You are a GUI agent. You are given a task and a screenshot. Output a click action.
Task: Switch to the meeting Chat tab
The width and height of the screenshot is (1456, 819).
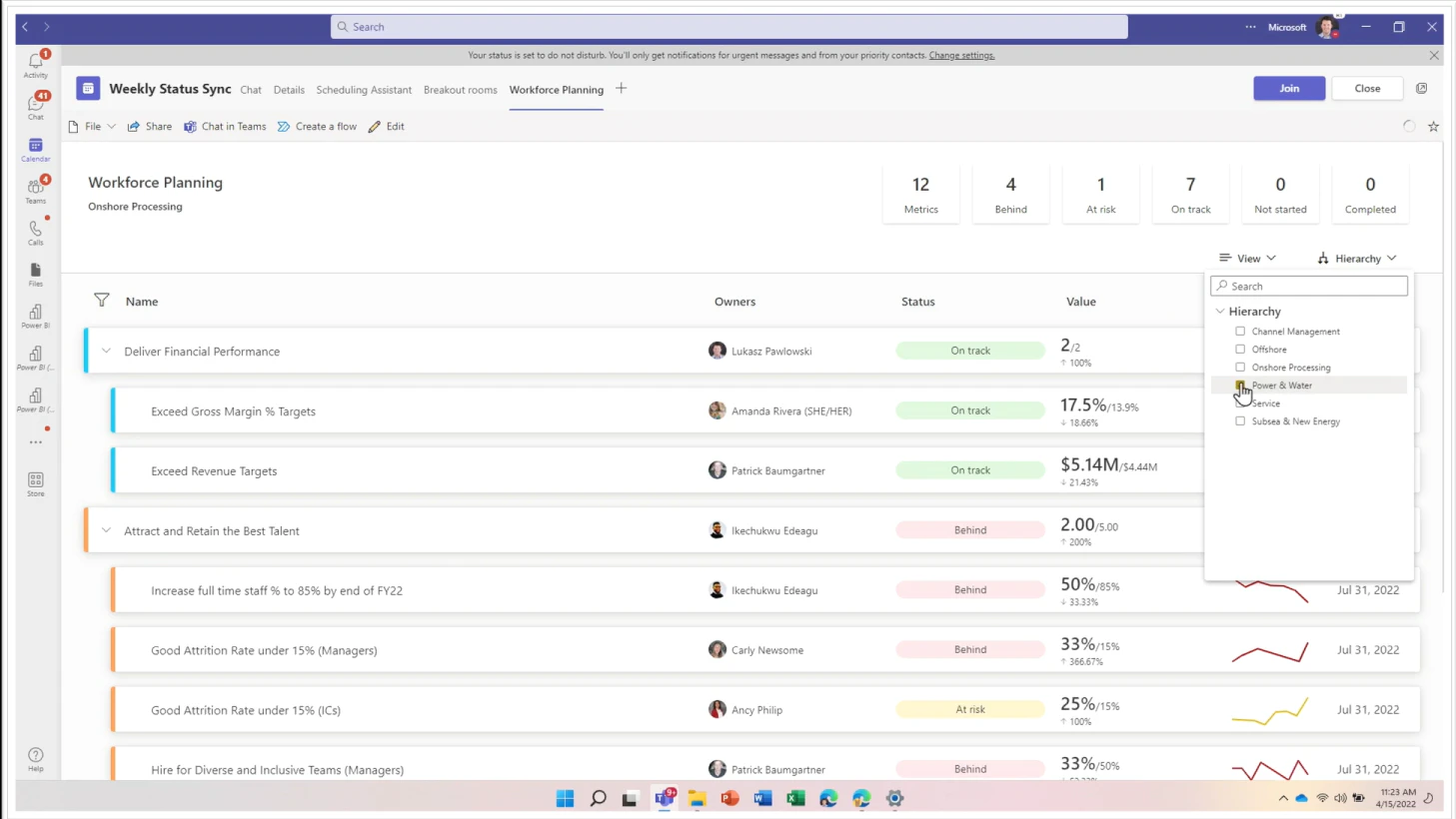pos(251,90)
